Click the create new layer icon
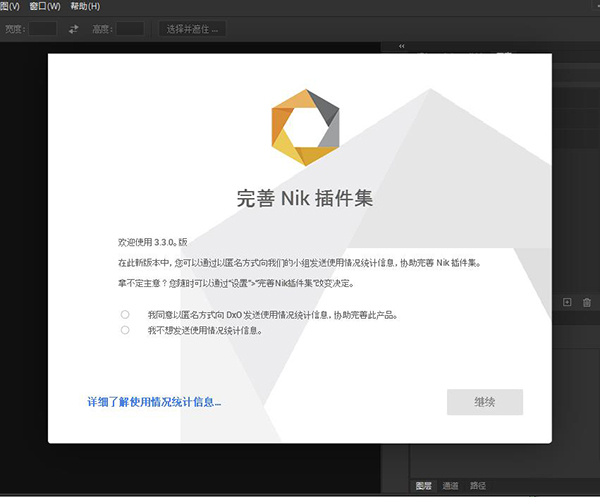600x497 pixels. tap(567, 302)
